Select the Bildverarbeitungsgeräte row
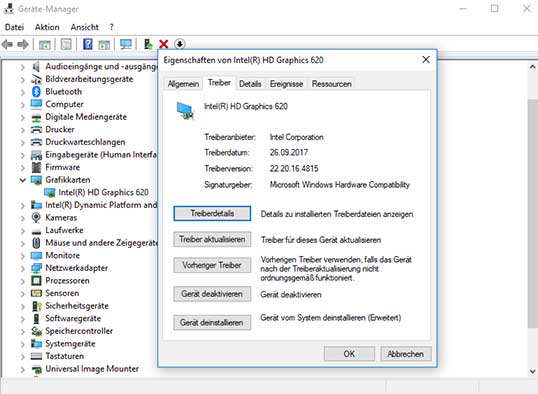The width and height of the screenshot is (538, 394). 89,79
